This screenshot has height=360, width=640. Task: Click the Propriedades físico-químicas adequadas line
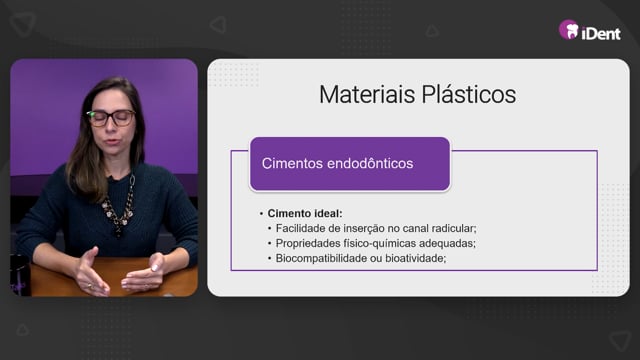[376, 244]
